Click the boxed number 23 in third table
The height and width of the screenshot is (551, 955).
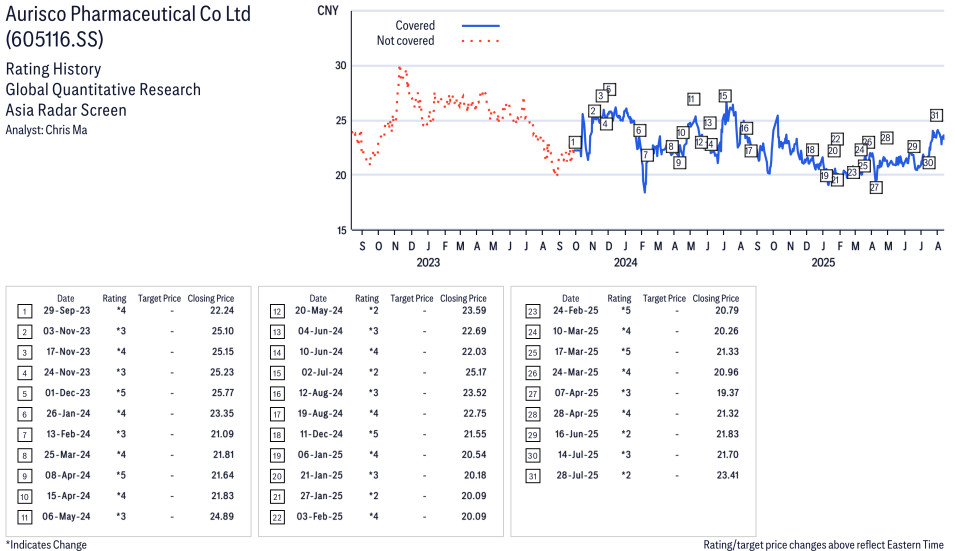pos(532,312)
